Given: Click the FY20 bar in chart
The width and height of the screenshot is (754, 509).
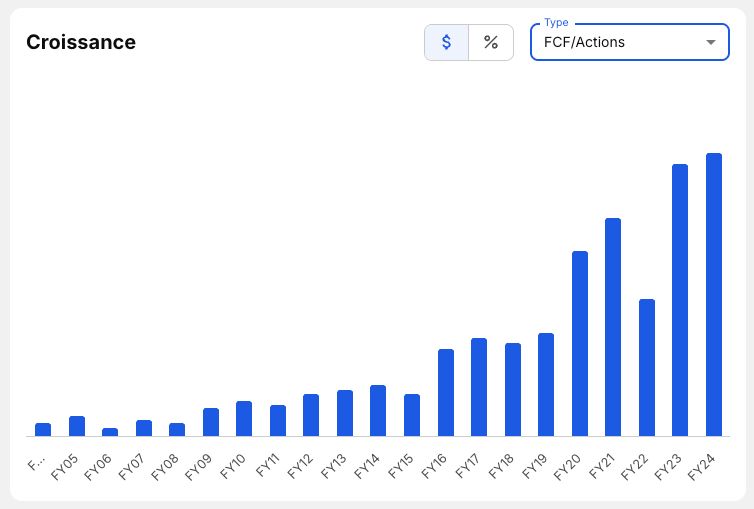Looking at the screenshot, I should pyautogui.click(x=580, y=344).
